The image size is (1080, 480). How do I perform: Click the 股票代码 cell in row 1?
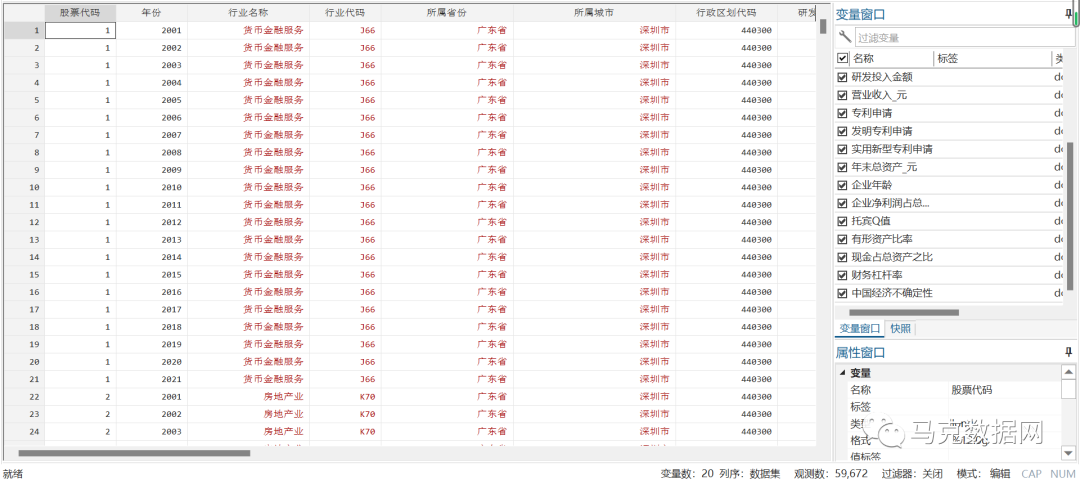(x=81, y=30)
